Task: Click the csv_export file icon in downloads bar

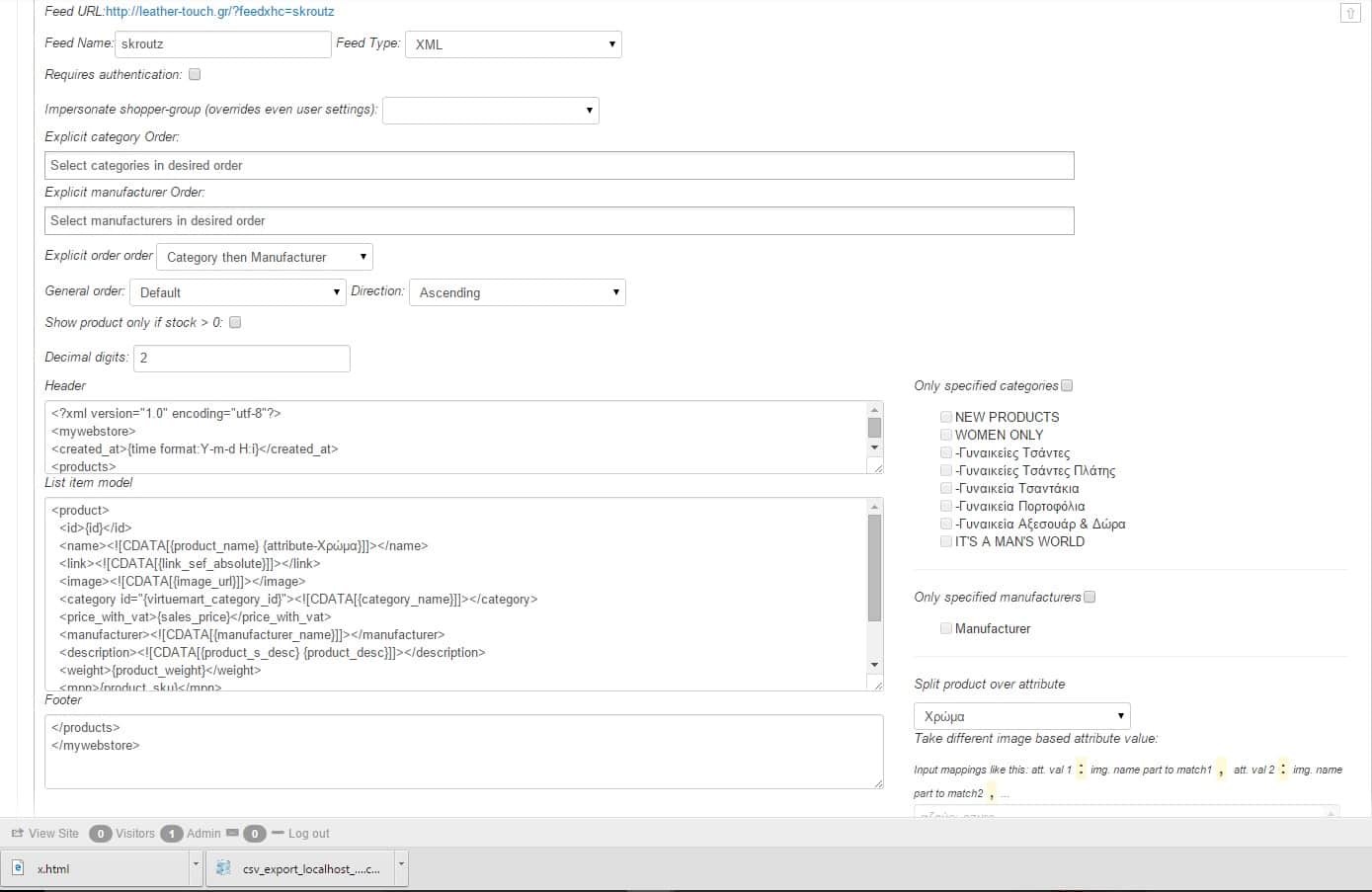Action: click(224, 868)
